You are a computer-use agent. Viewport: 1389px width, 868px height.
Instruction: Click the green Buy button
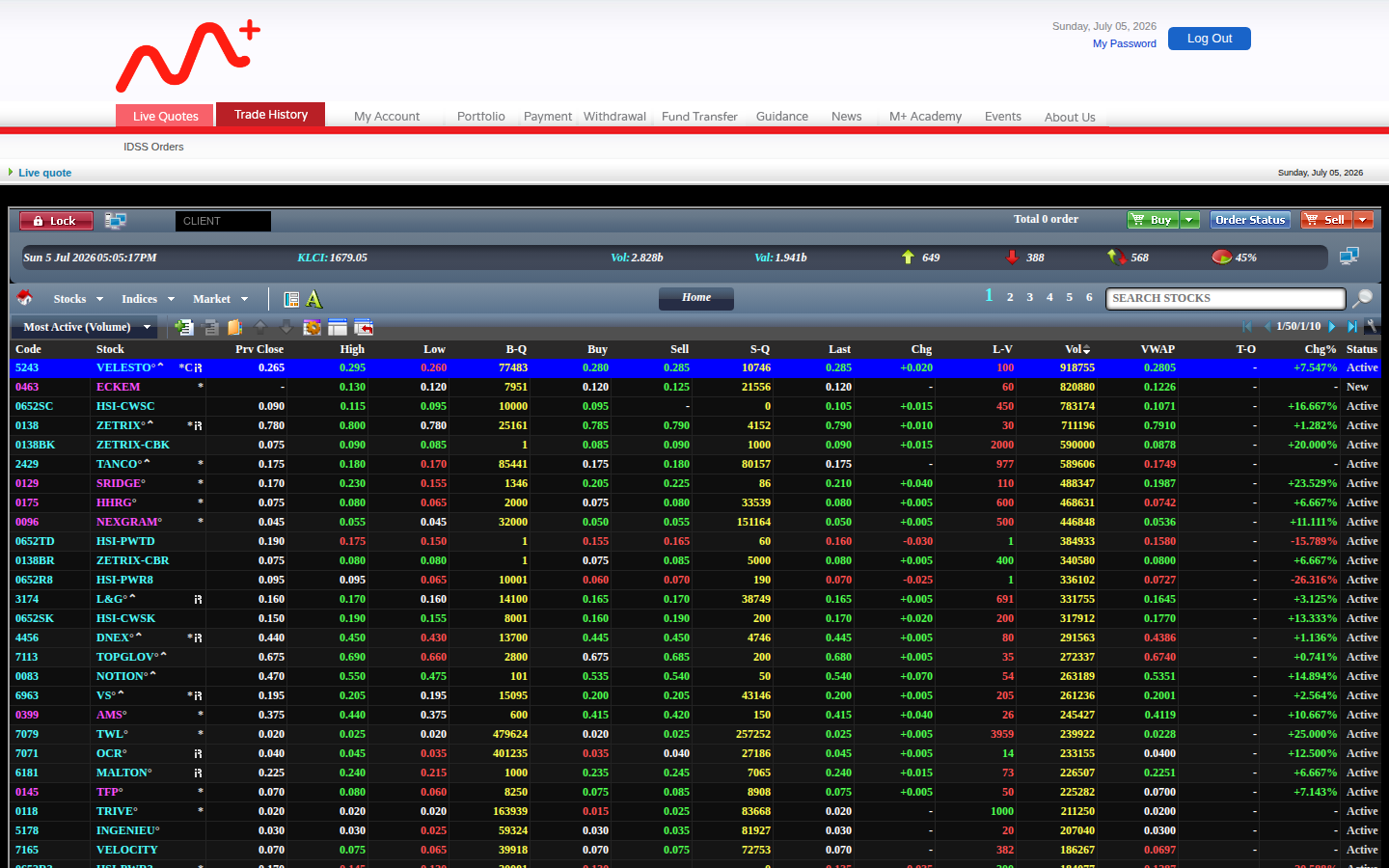click(x=1154, y=220)
